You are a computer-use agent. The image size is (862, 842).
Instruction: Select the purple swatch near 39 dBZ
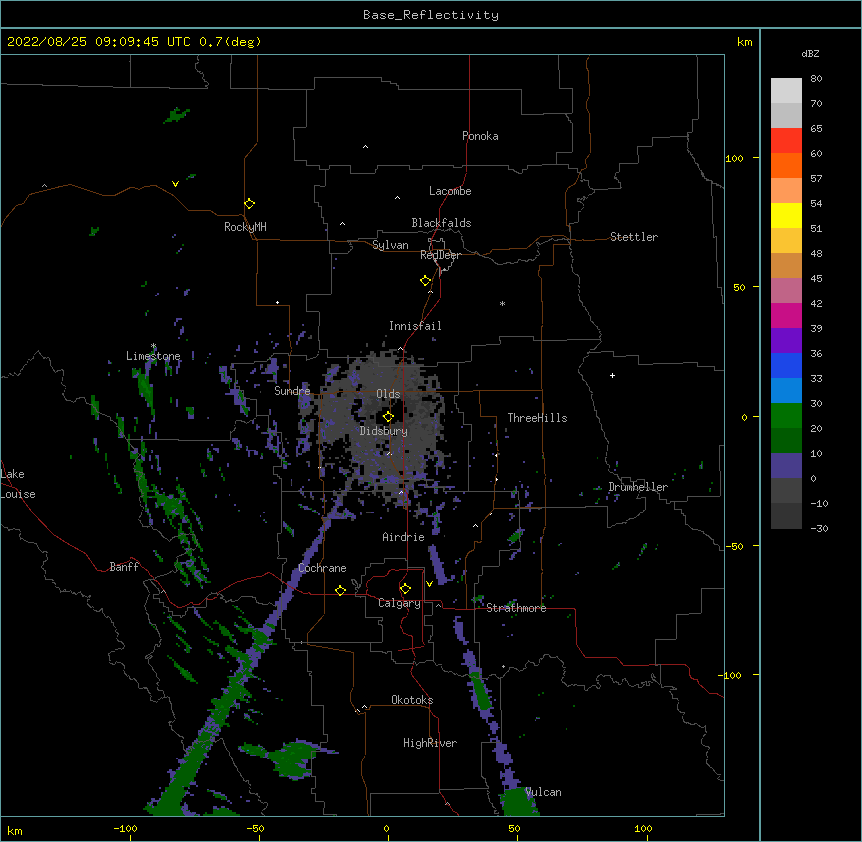pos(786,341)
